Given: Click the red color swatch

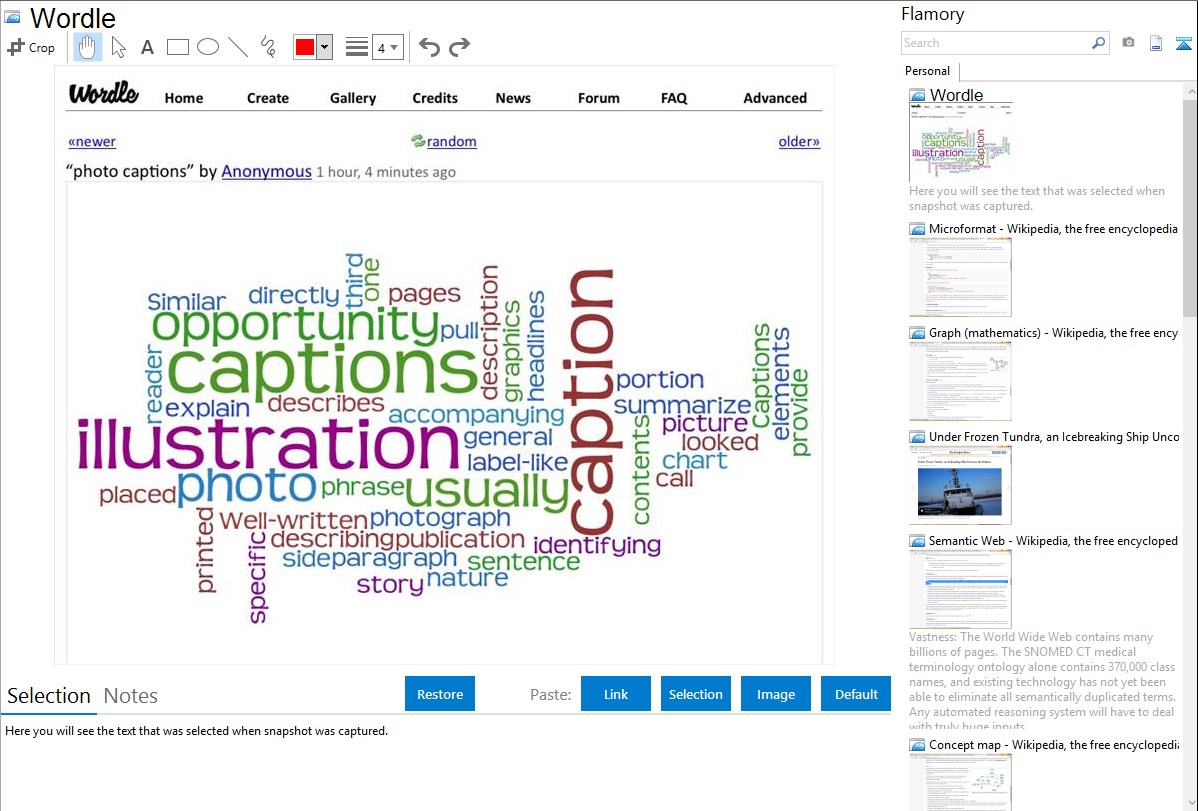Looking at the screenshot, I should tap(305, 47).
